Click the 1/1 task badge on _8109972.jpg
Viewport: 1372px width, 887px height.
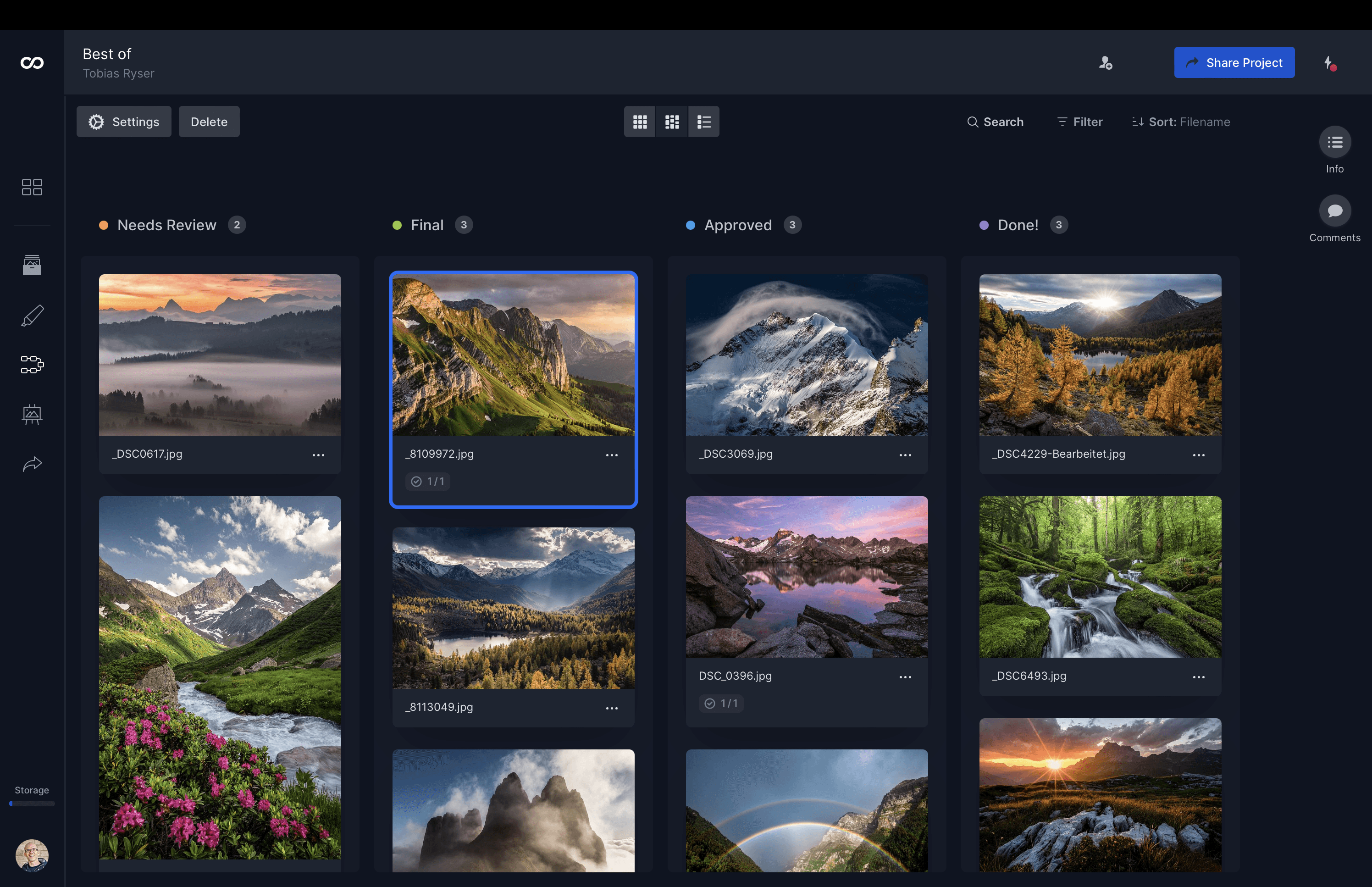click(428, 482)
